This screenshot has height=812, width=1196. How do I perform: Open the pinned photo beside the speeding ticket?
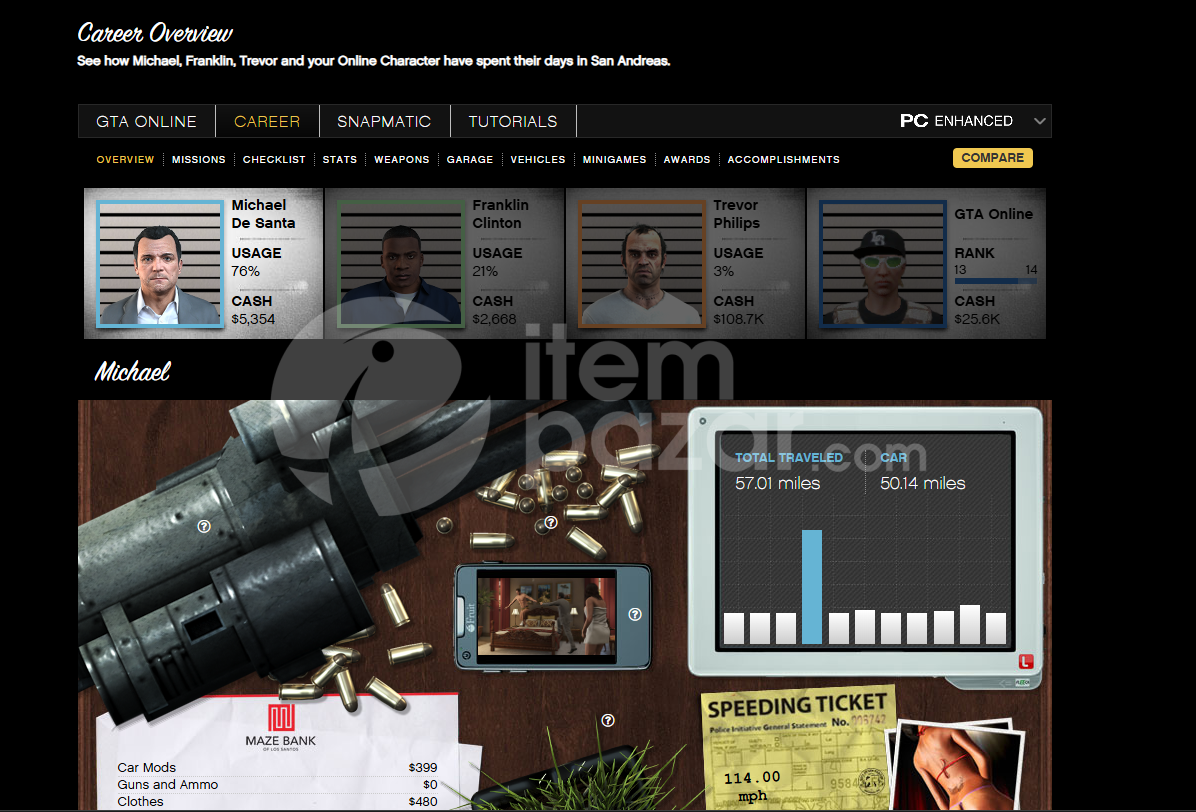tap(958, 765)
